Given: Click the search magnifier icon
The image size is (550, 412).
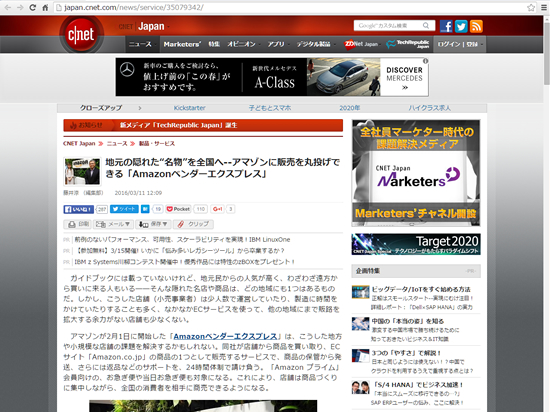Looking at the screenshot, I should tap(426, 26).
